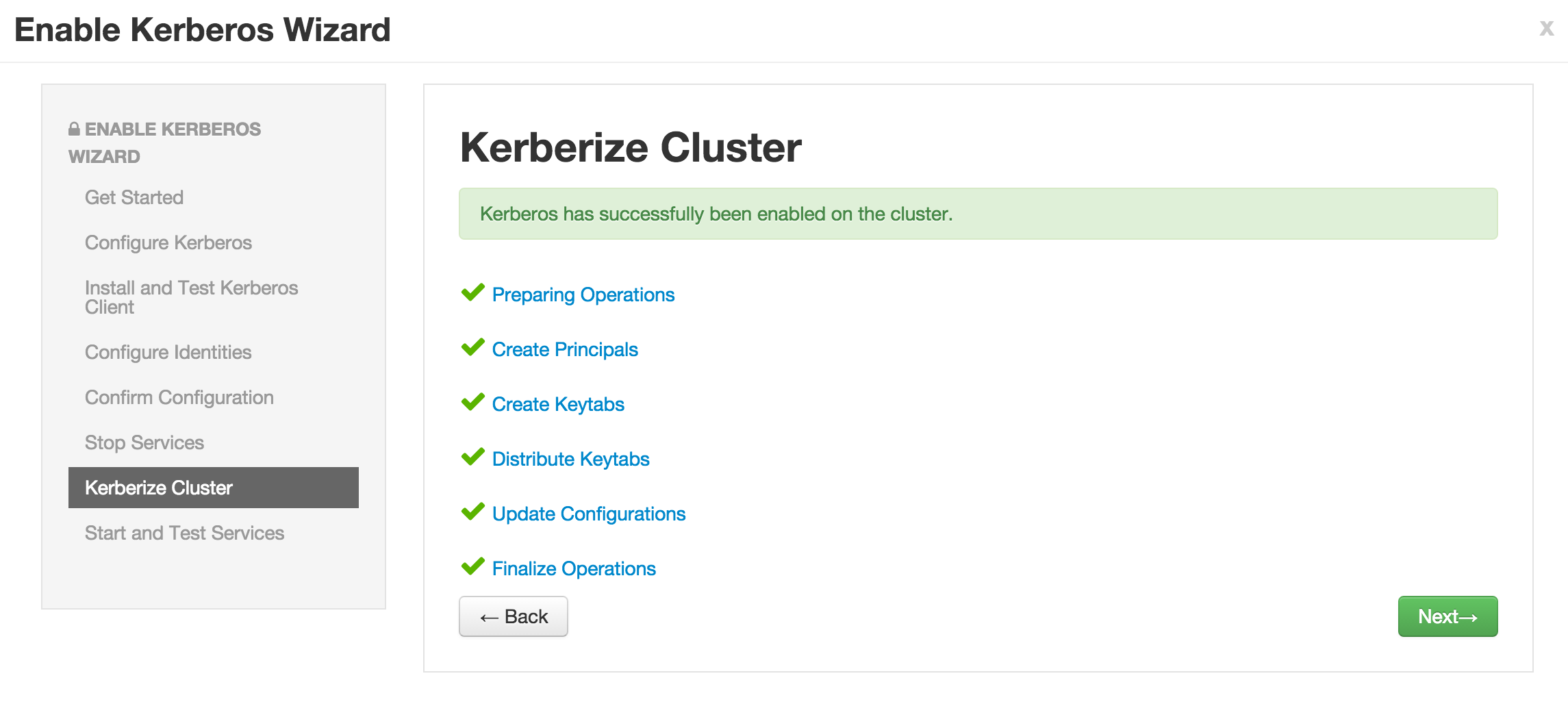Screen dimensions: 1568x715
Task: Select Configure Kerberos in wizard sidebar
Action: tap(168, 242)
